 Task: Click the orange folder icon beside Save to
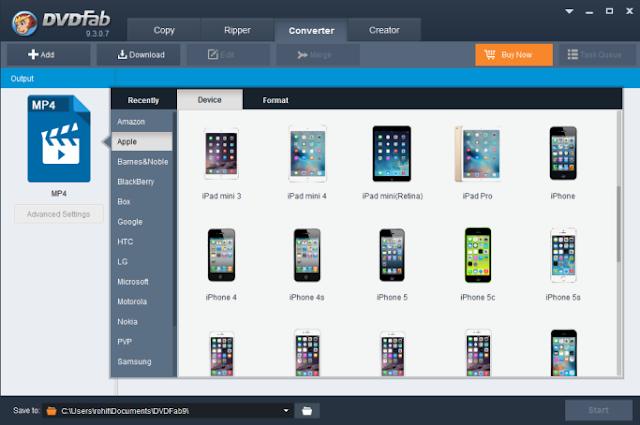pos(51,411)
